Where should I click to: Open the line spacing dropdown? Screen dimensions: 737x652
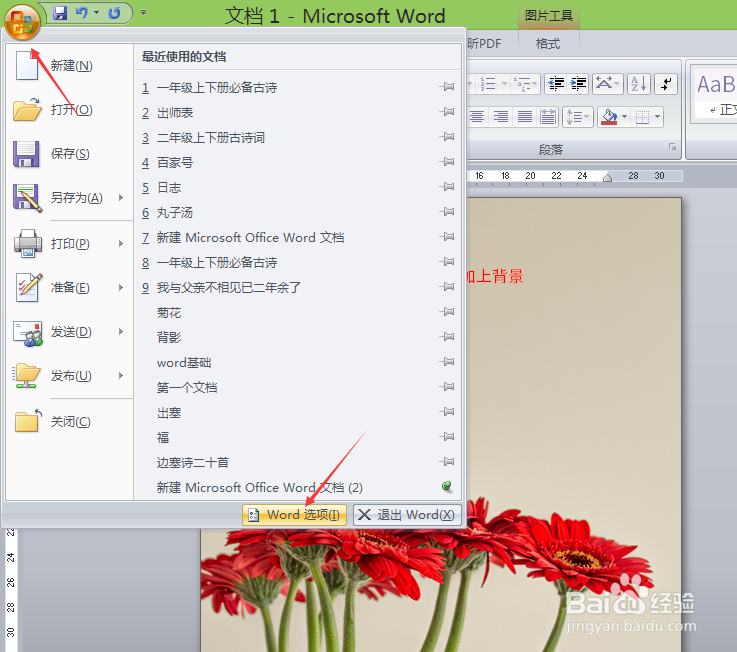pos(578,117)
